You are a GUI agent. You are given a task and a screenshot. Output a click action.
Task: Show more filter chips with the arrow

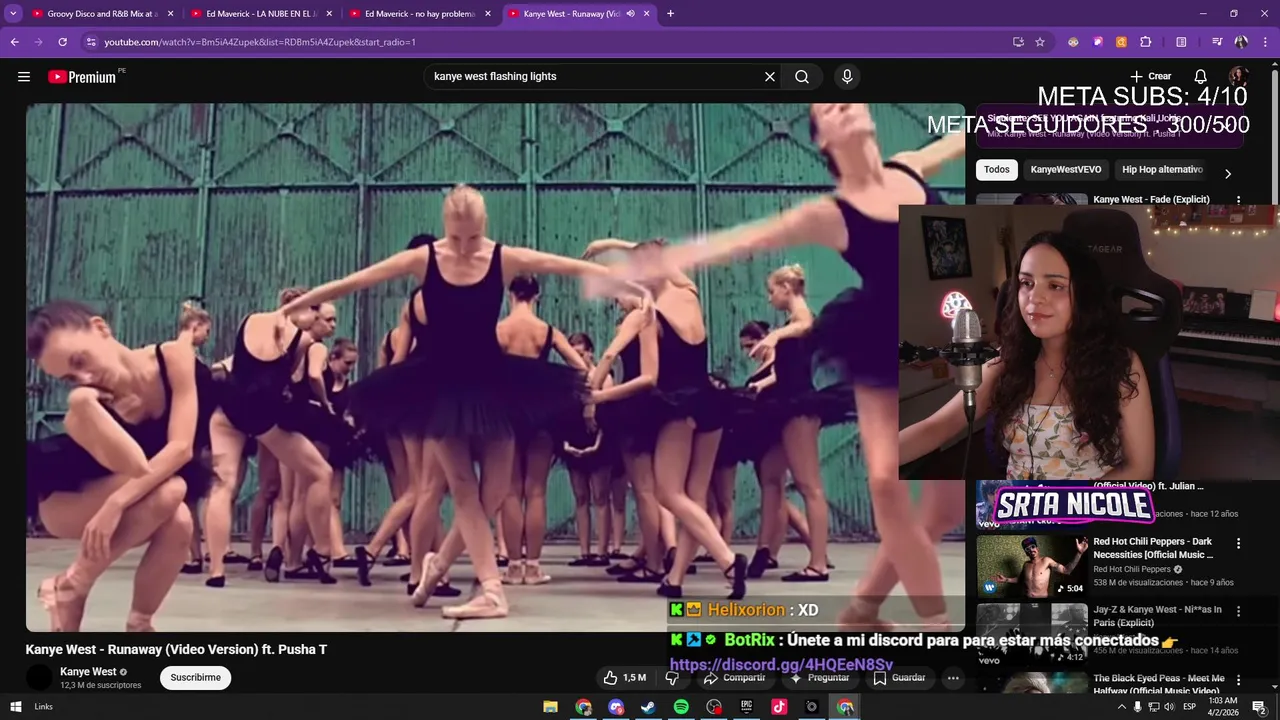point(1228,173)
